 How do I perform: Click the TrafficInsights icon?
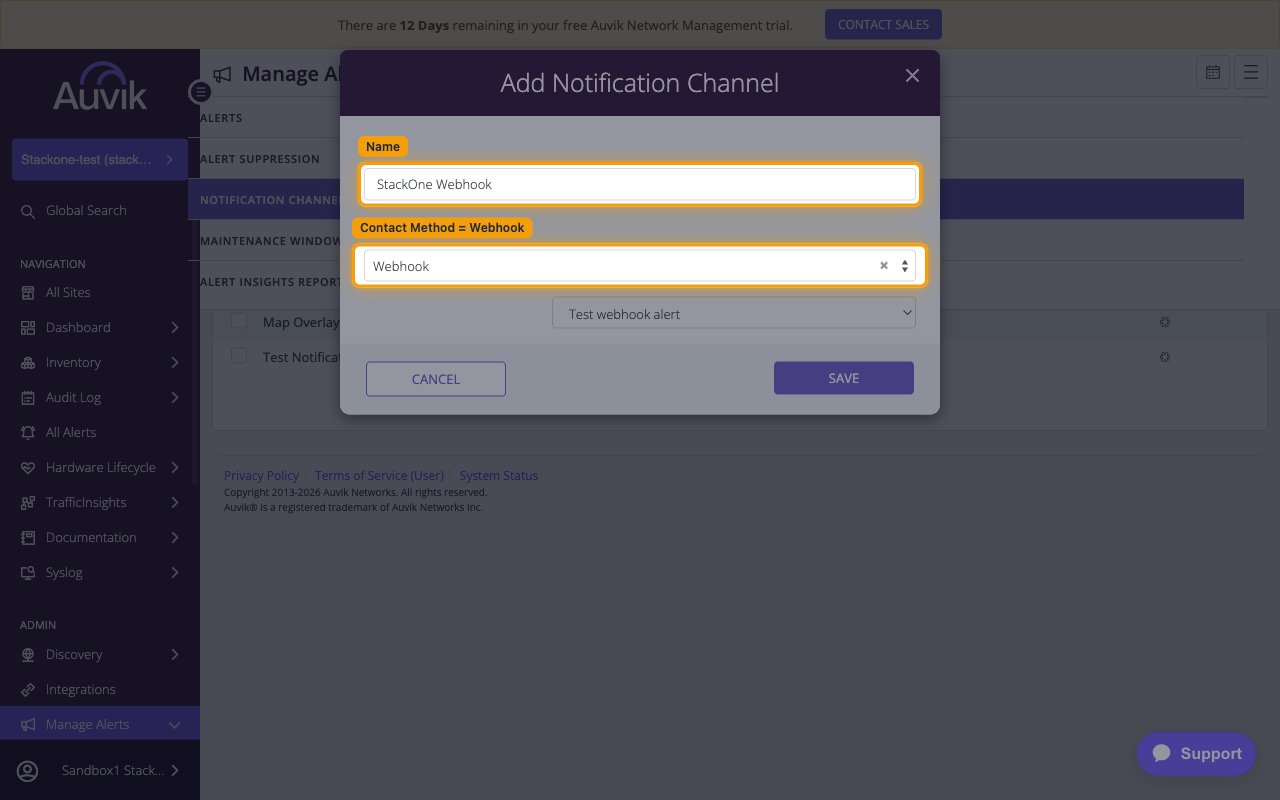click(28, 503)
